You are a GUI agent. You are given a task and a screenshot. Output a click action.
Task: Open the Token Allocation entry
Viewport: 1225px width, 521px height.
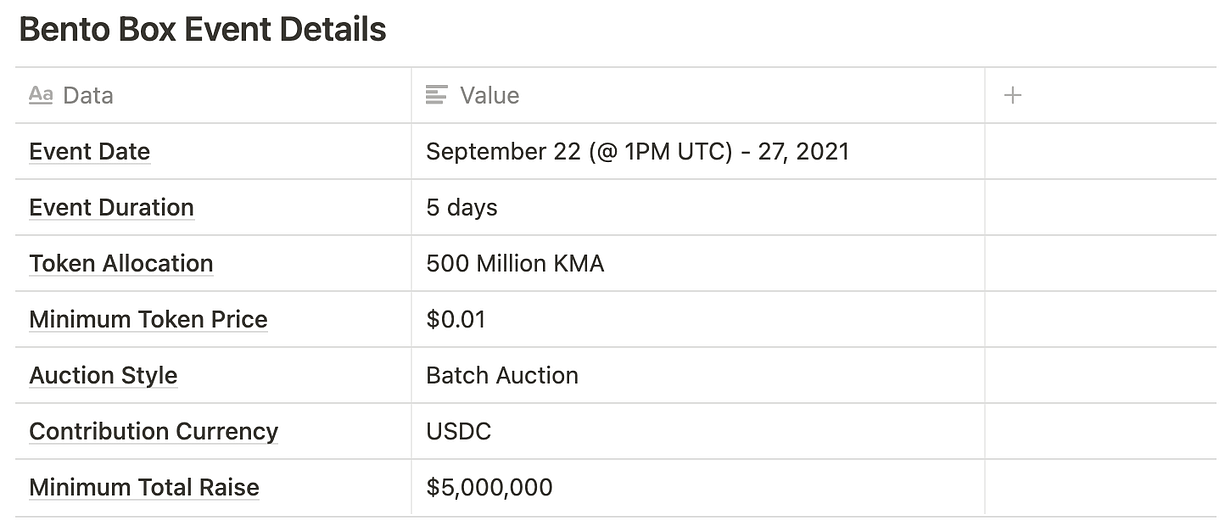click(121, 264)
